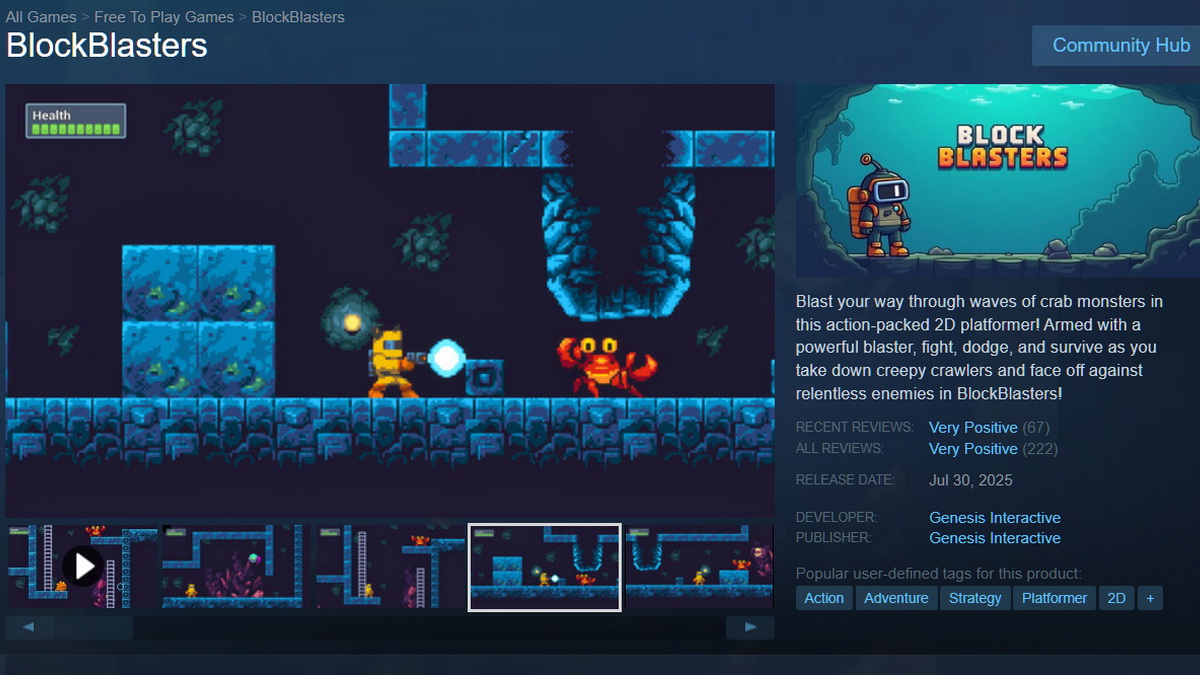Open Very Positive all reviews
This screenshot has height=675, width=1200.
[x=973, y=449]
